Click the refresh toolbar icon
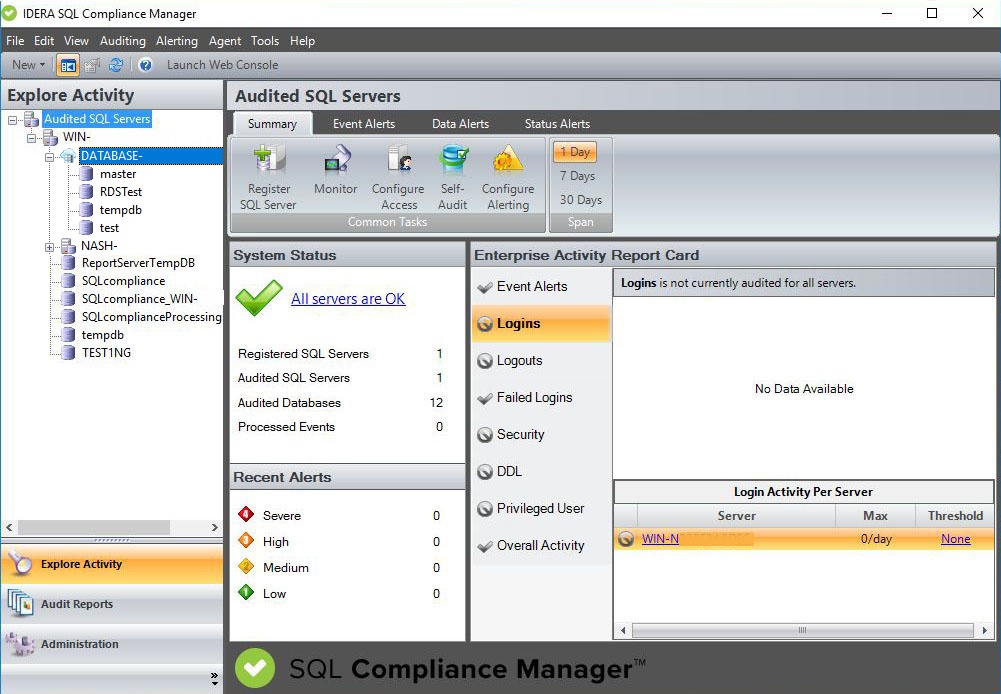The width and height of the screenshot is (1001, 694). pos(116,65)
